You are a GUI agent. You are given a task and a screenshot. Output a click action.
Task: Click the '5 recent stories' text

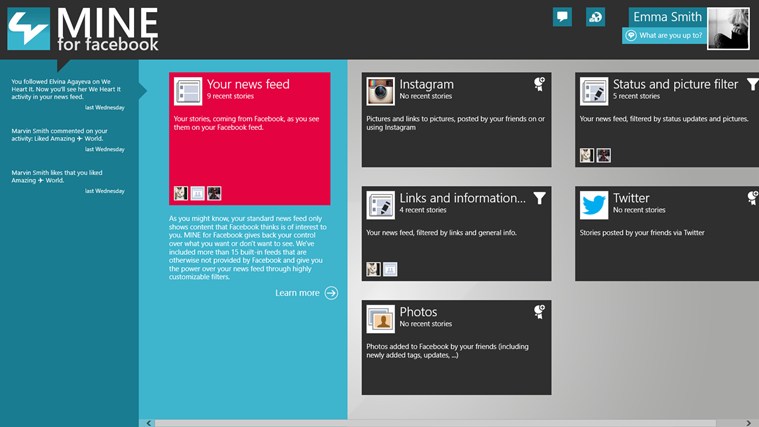click(636, 96)
